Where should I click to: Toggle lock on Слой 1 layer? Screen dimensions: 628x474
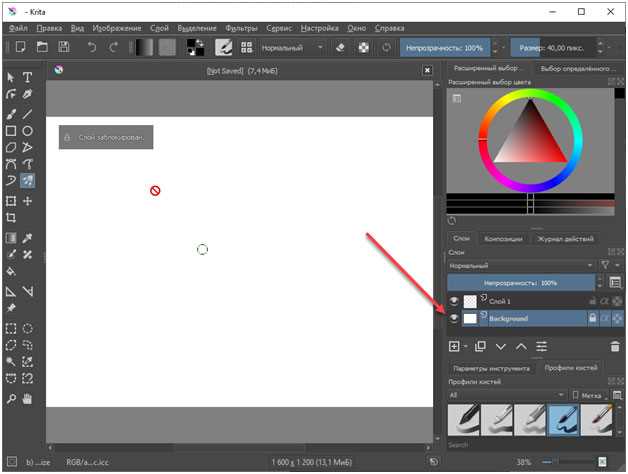[592, 301]
